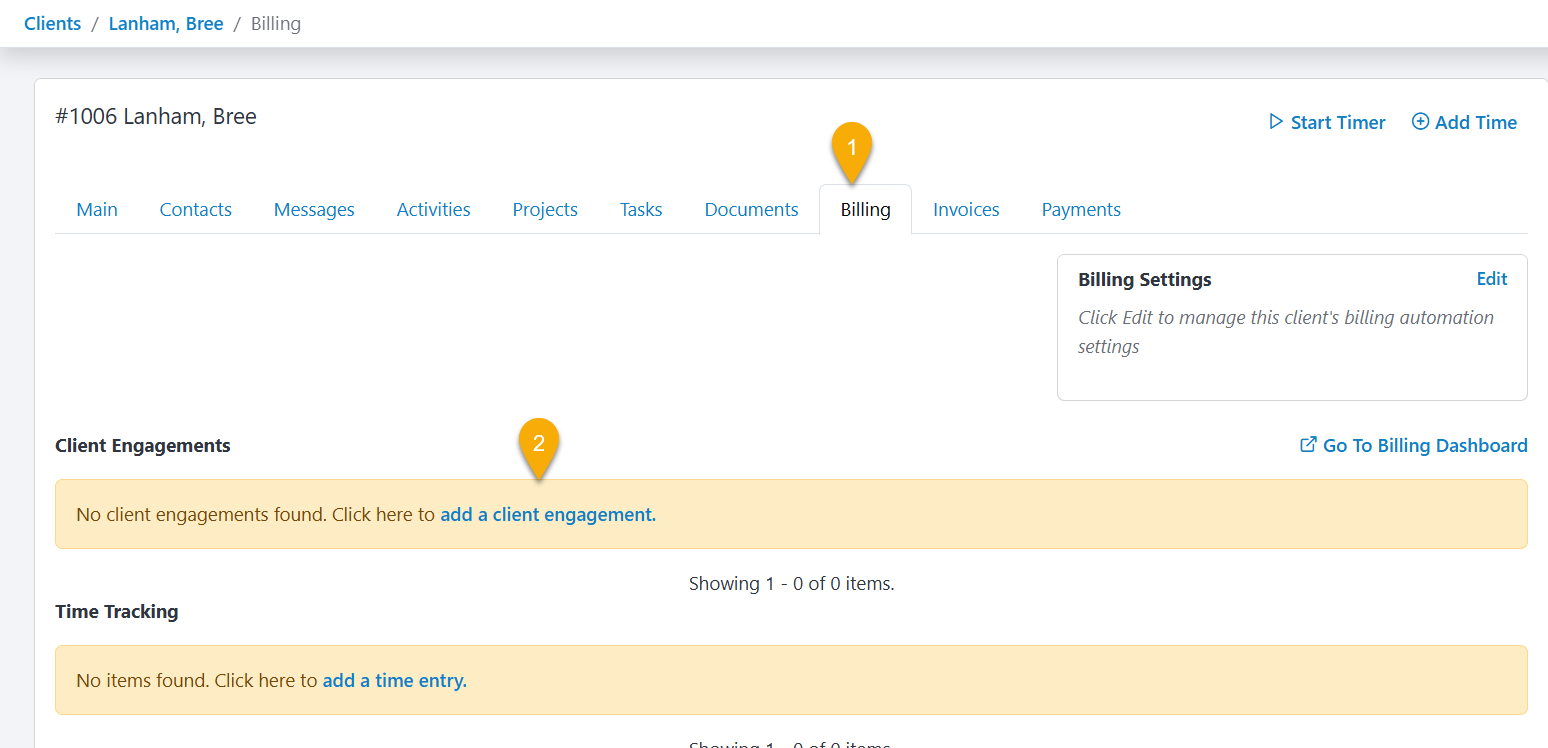Screen dimensions: 1548x748
Task: Switch to the Contacts tab
Action: coord(196,210)
